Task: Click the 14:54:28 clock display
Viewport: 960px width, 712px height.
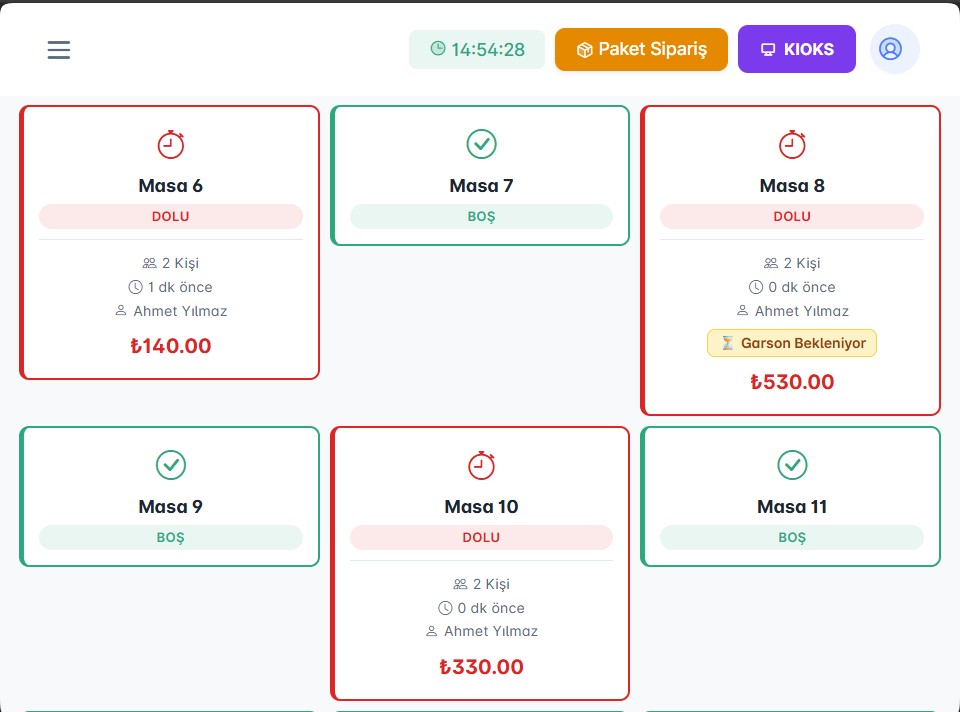Action: point(477,49)
